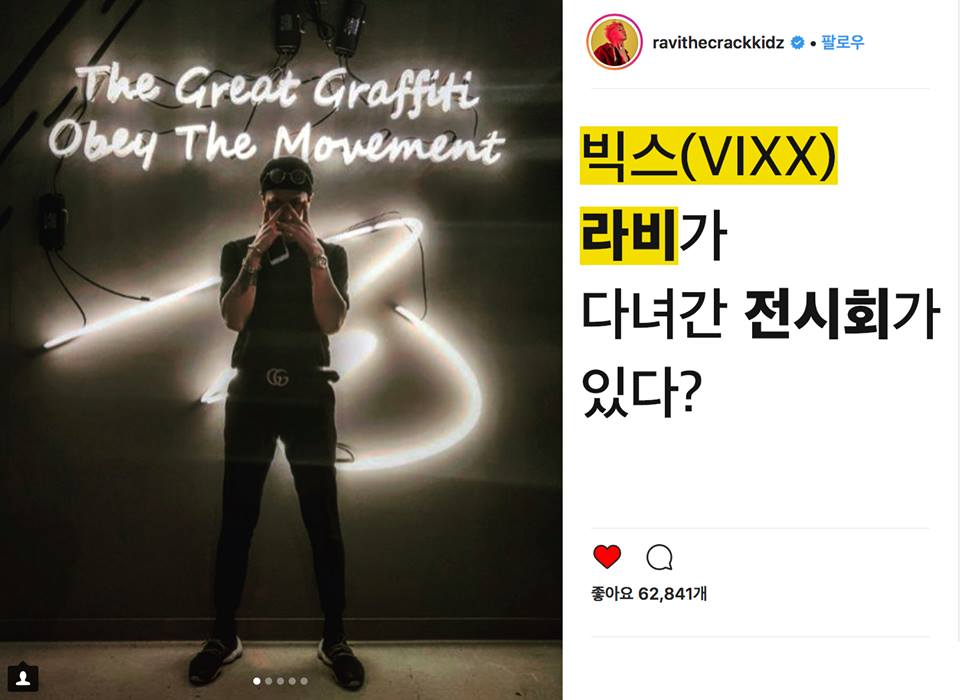
Task: Click the yellow highlighted 빅스(VIXX) text
Action: (708, 156)
